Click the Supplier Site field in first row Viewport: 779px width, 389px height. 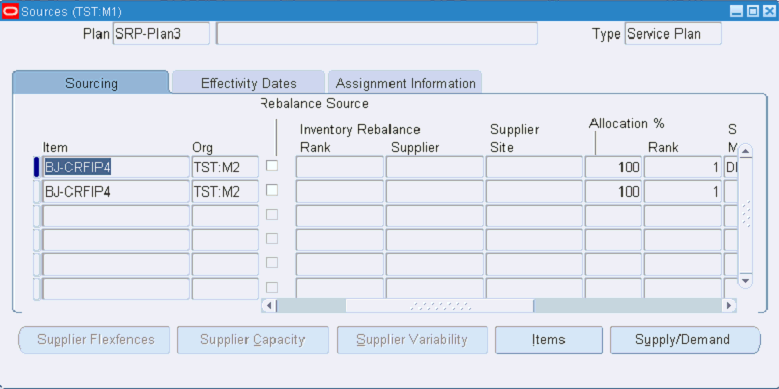click(x=534, y=167)
